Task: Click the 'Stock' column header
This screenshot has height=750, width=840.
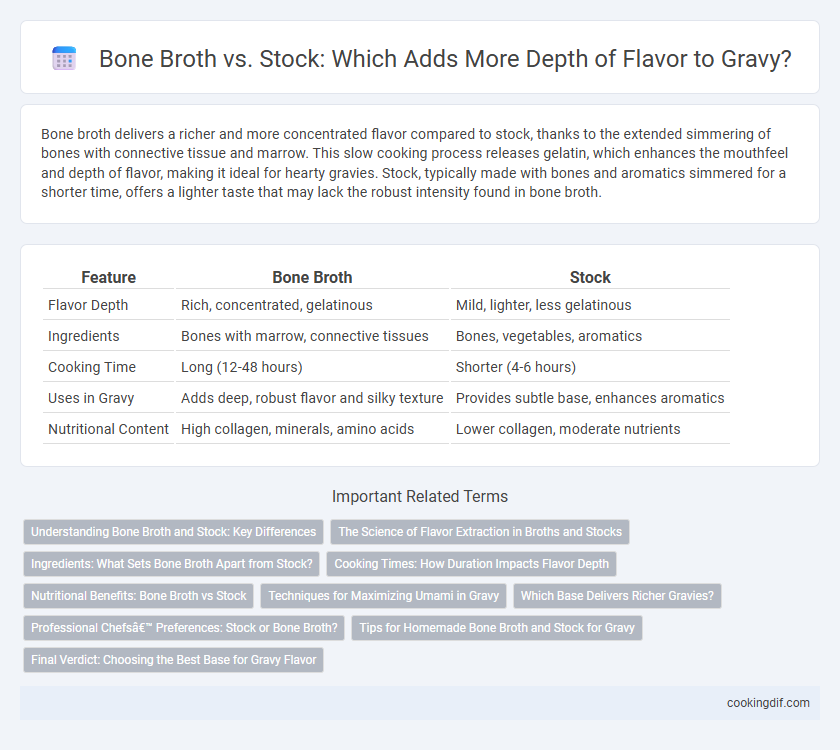Action: click(590, 278)
